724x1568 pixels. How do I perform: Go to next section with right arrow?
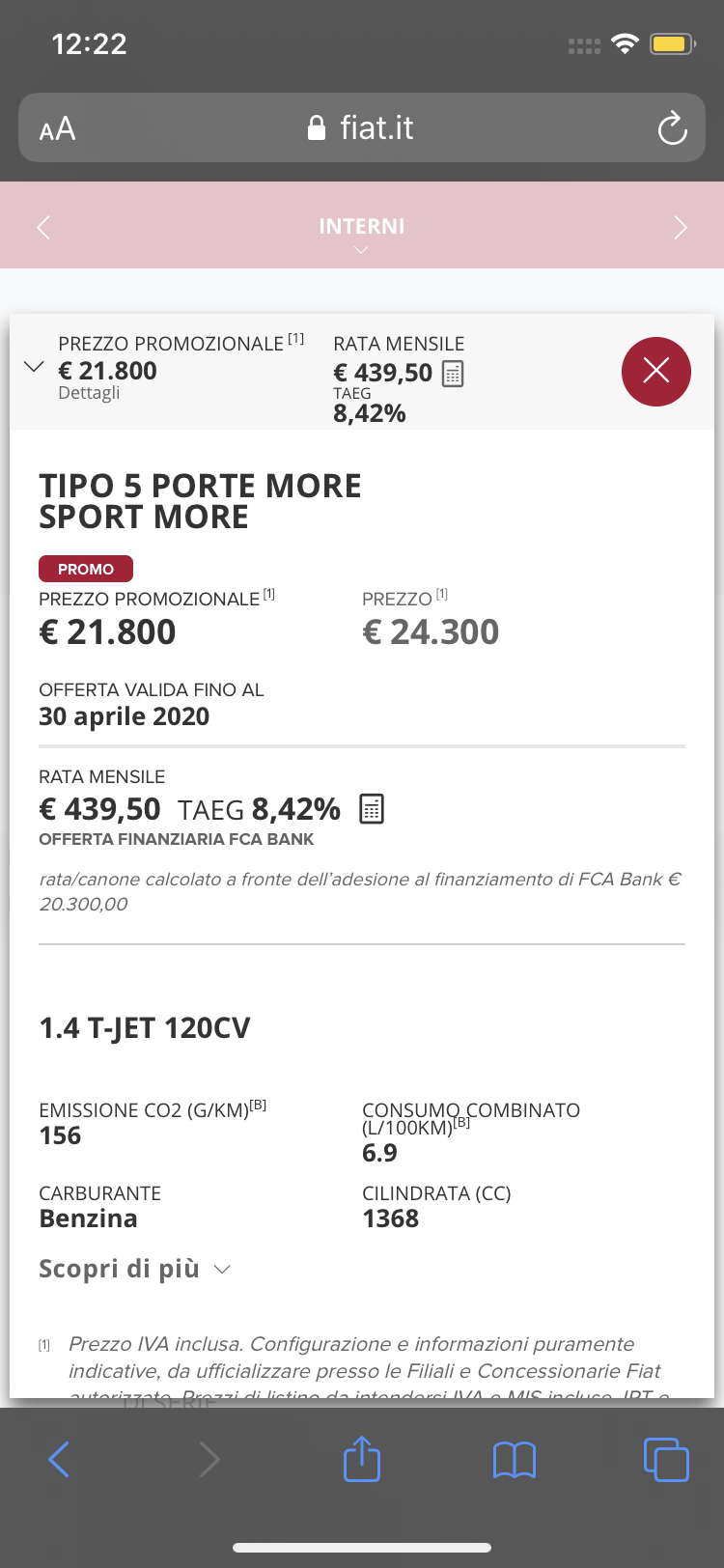(681, 227)
